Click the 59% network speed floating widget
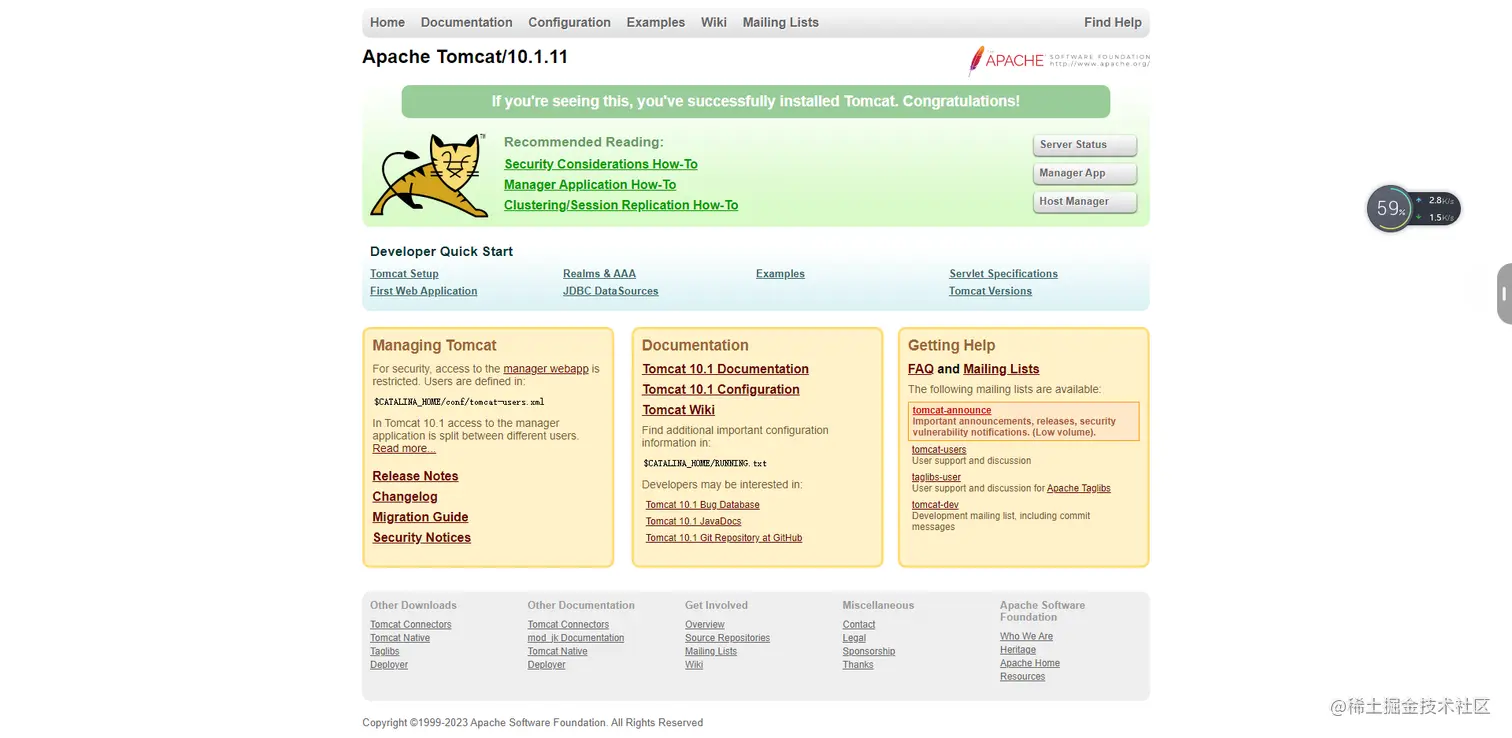This screenshot has height=738, width=1512. tap(1413, 208)
